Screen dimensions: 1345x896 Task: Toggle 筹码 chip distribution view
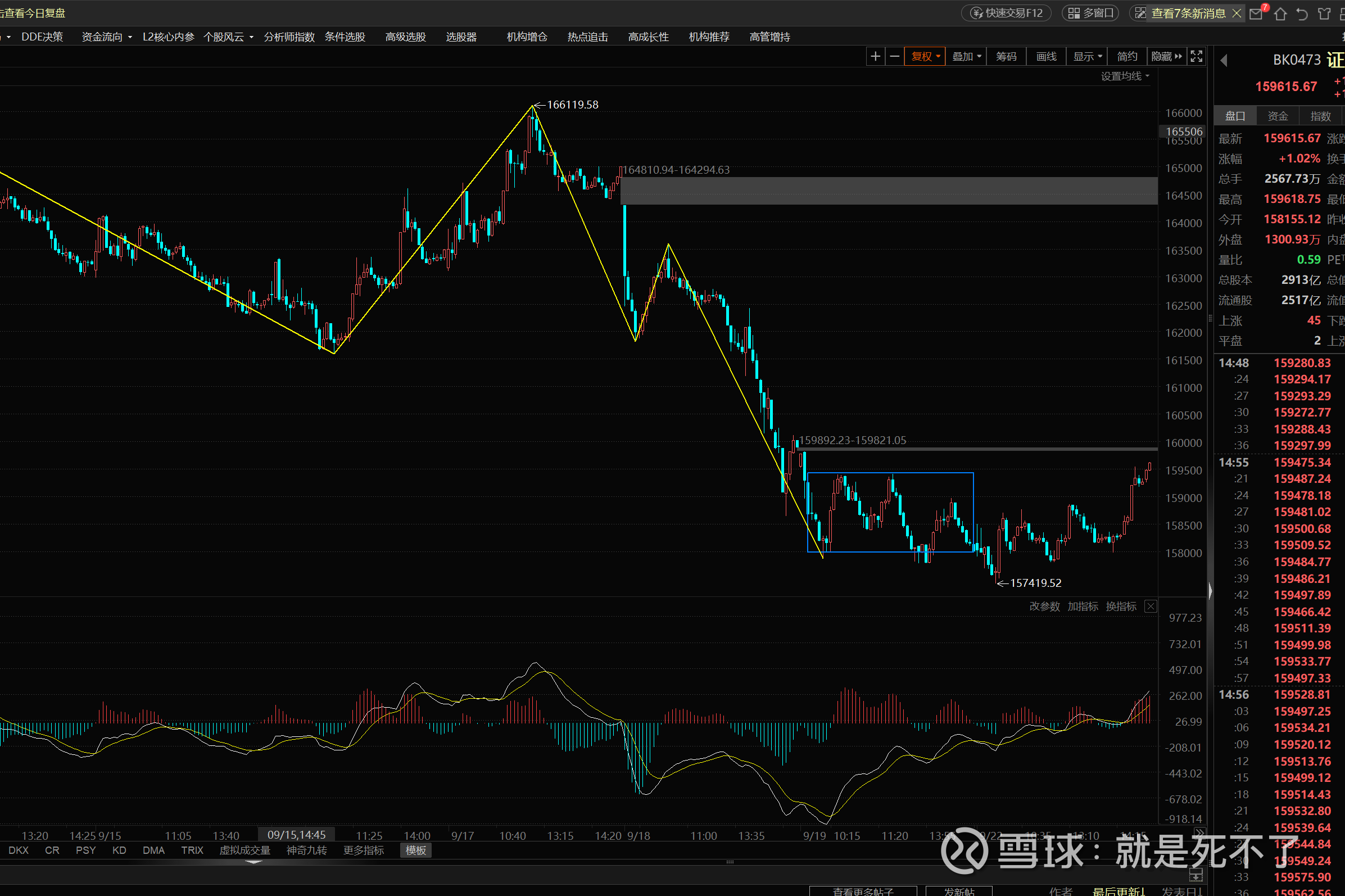(x=1006, y=56)
